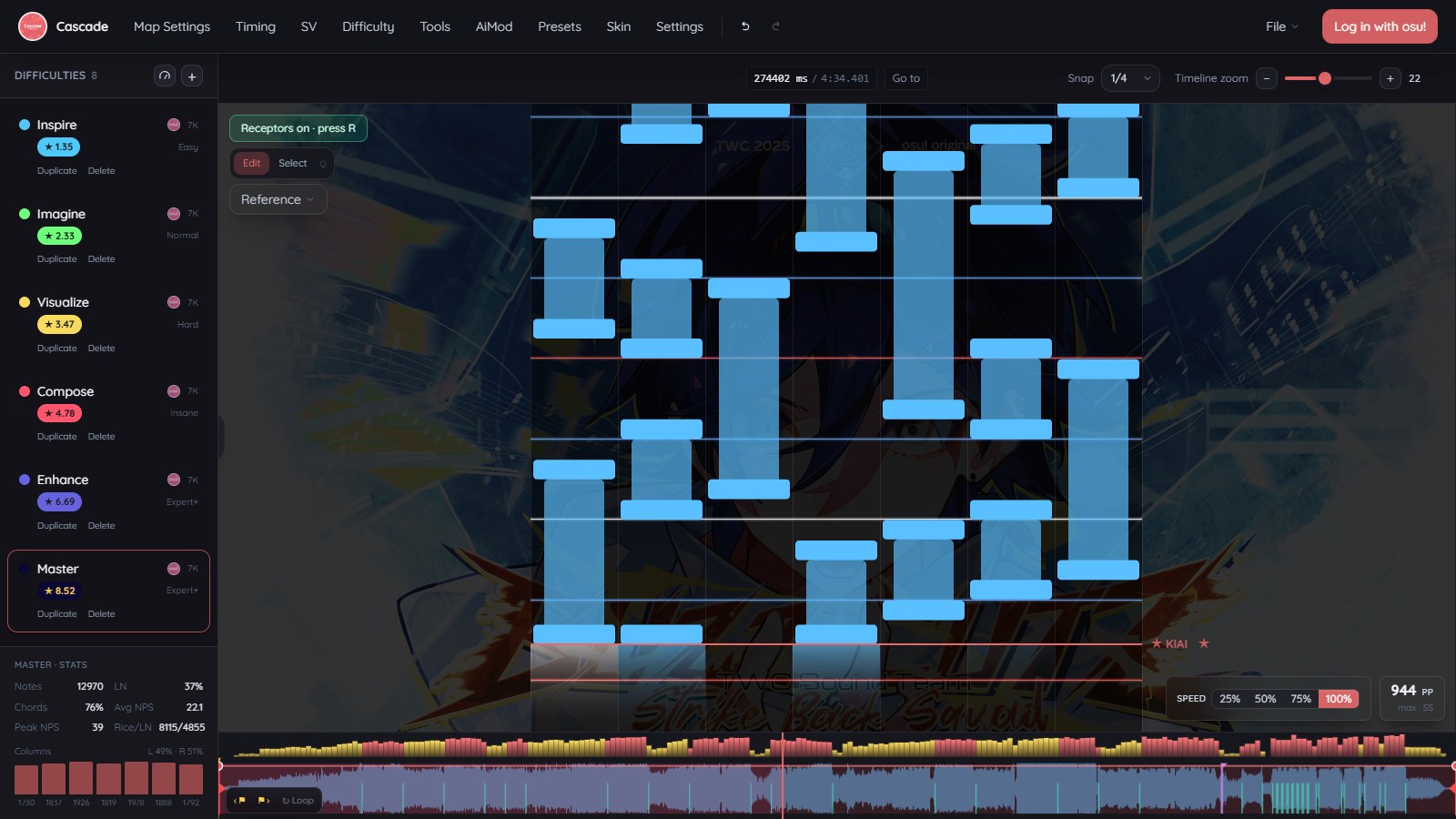Viewport: 1456px width, 819px height.
Task: Click the osu! mode icon on Master
Action: (174, 569)
